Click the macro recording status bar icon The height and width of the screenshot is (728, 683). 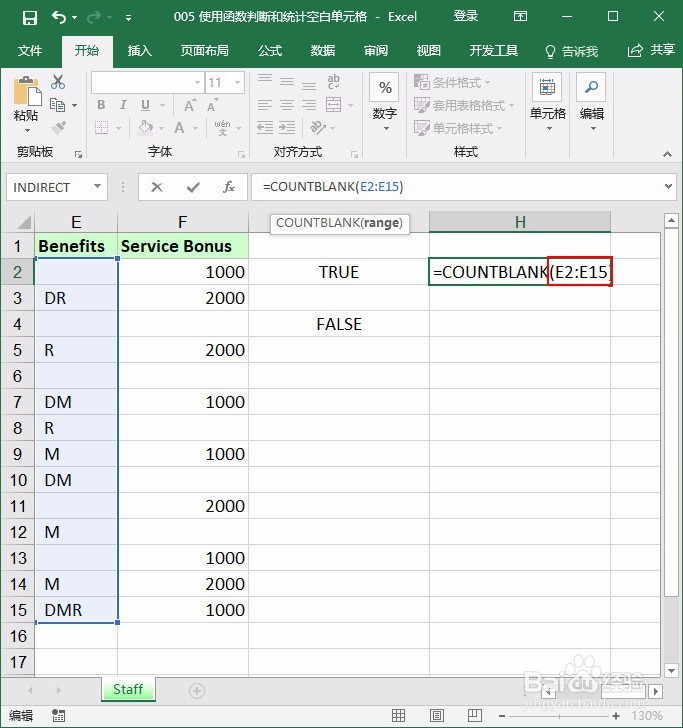coord(59,715)
